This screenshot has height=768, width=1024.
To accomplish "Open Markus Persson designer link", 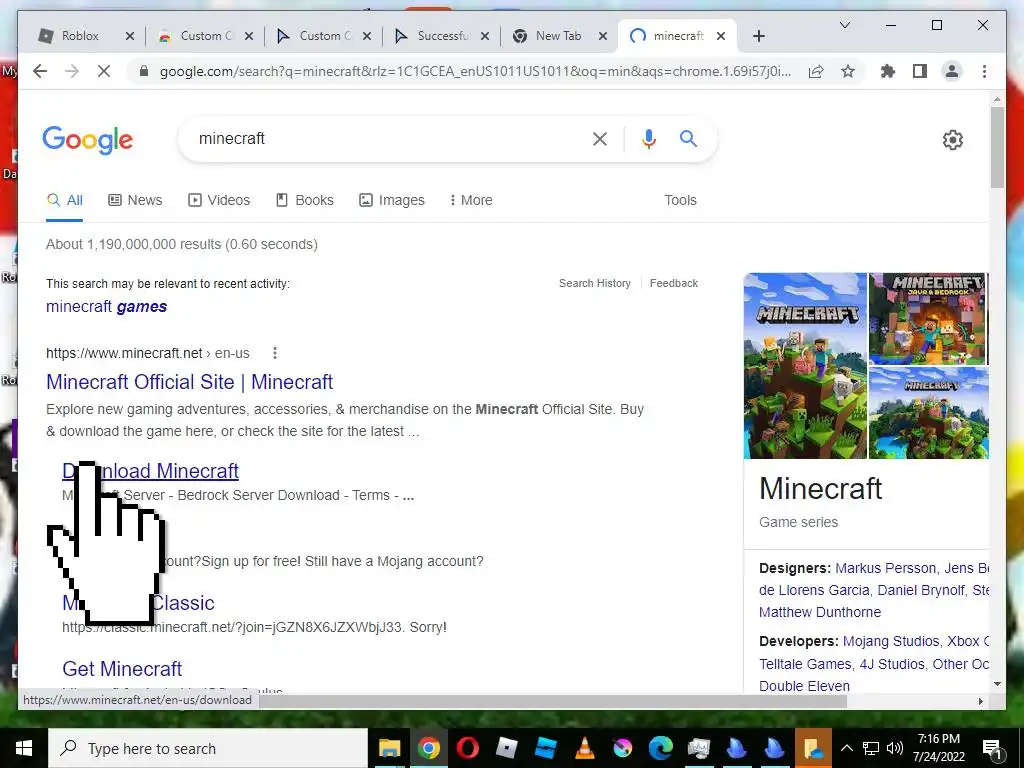I will point(886,568).
